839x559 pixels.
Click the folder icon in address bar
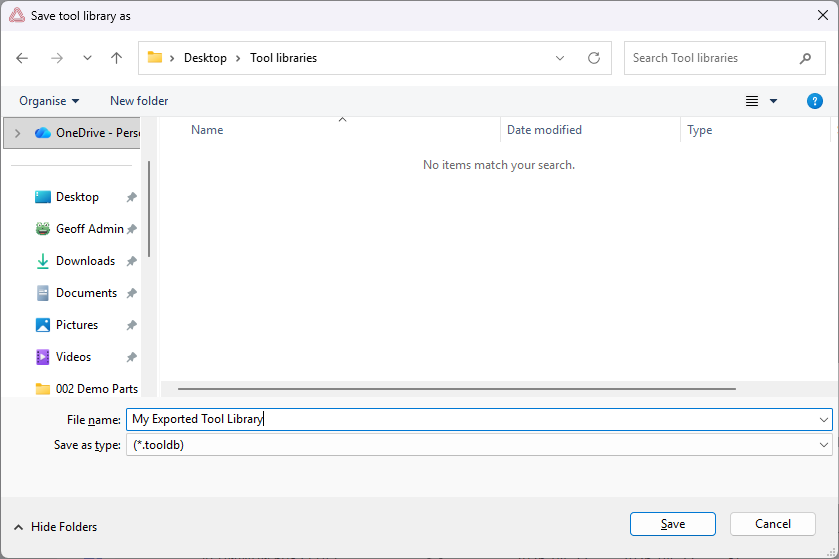(x=155, y=57)
